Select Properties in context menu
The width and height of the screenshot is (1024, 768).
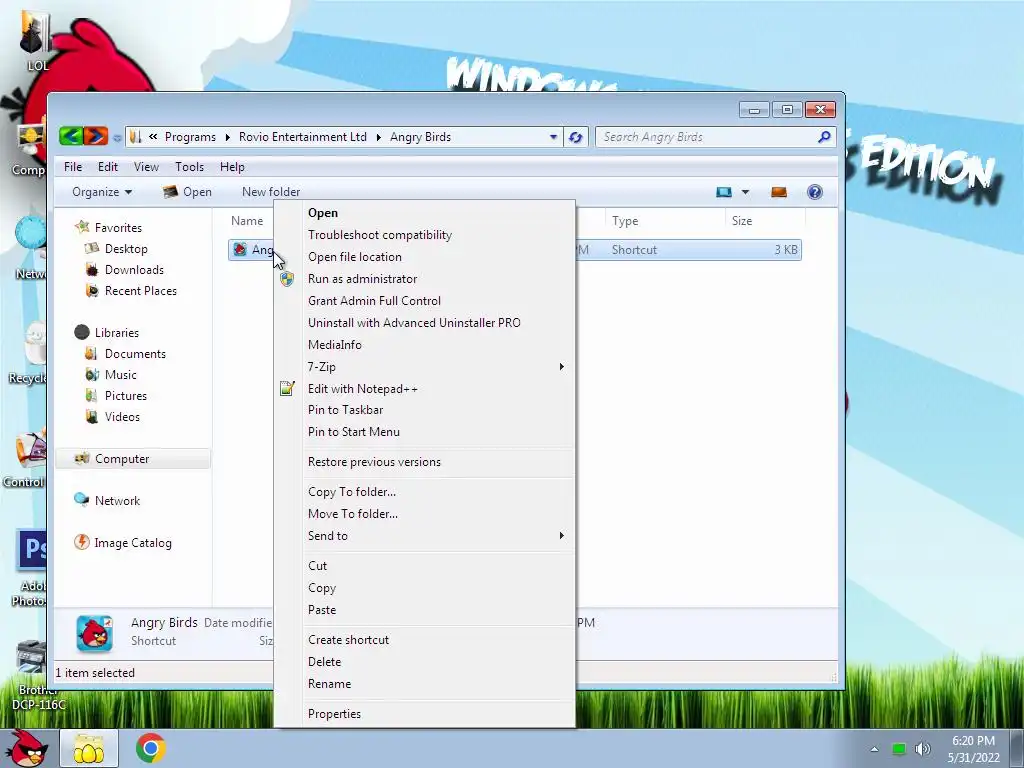[x=424, y=714]
